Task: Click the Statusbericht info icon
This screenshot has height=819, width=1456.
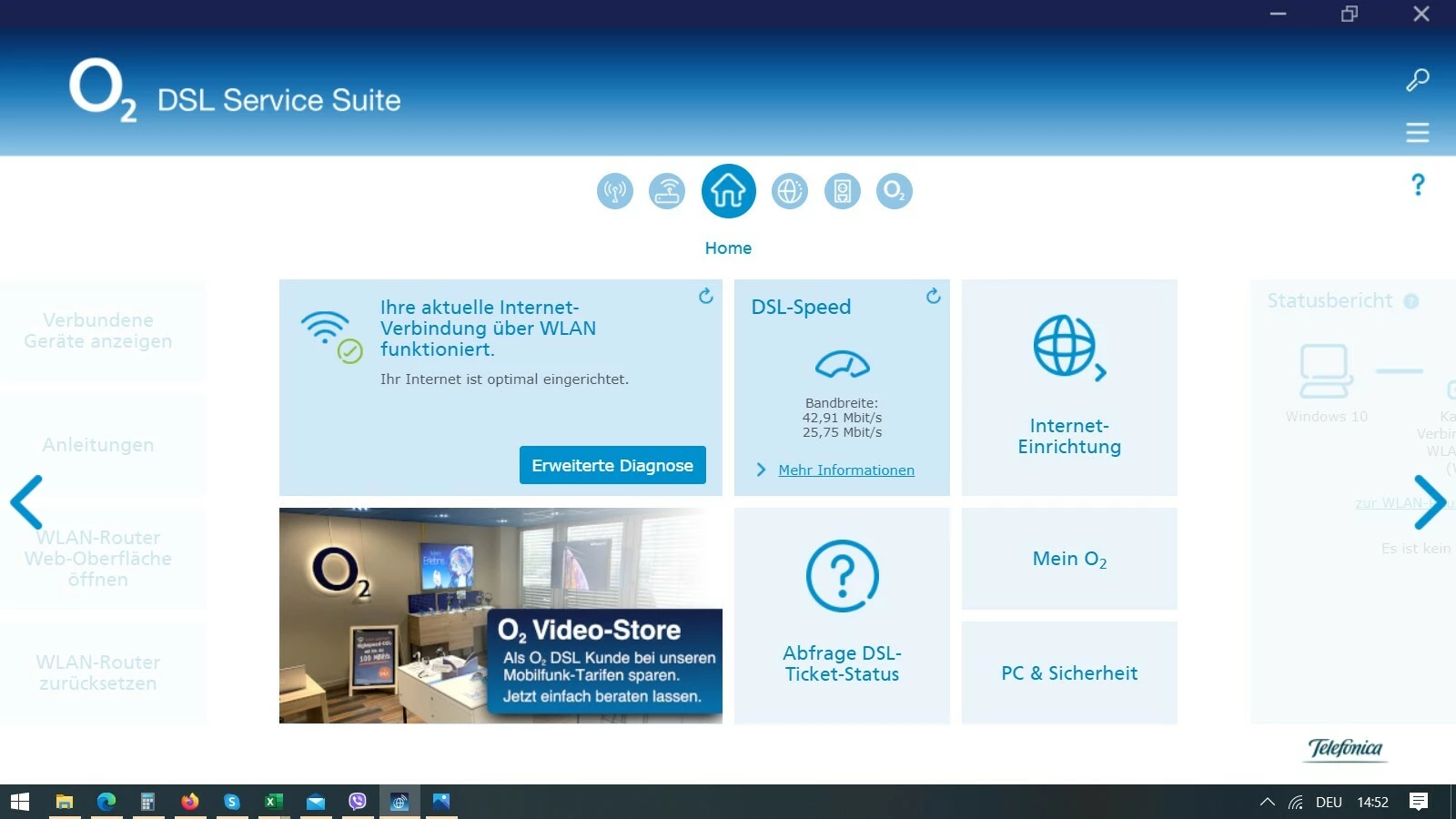Action: pos(1411,301)
